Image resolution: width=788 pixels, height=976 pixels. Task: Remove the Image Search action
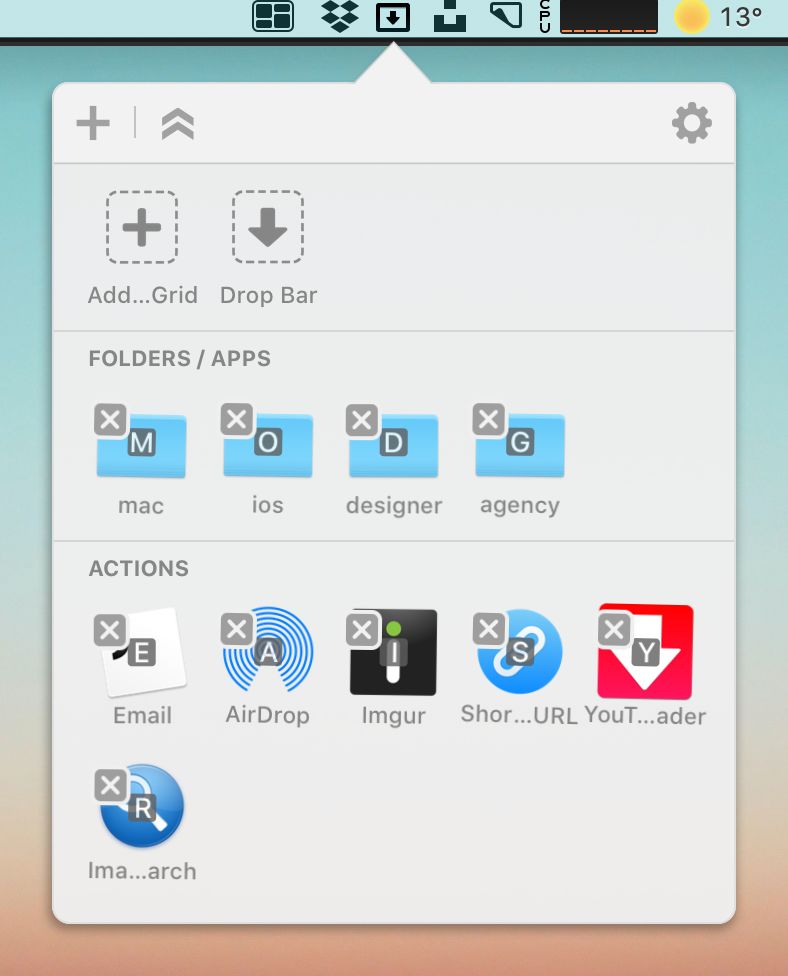(110, 786)
